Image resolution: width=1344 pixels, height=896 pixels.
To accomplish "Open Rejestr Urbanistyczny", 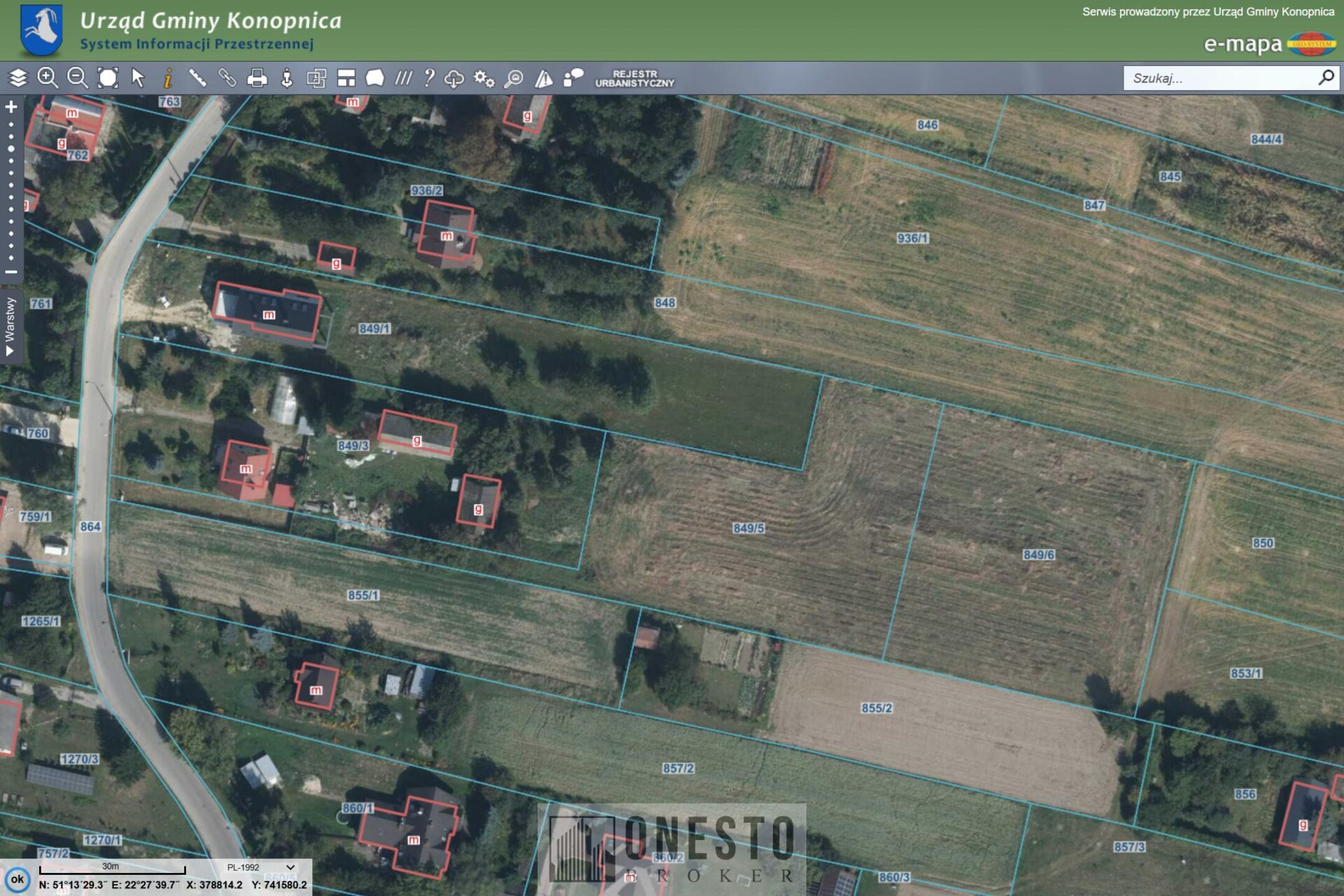I will (x=634, y=78).
